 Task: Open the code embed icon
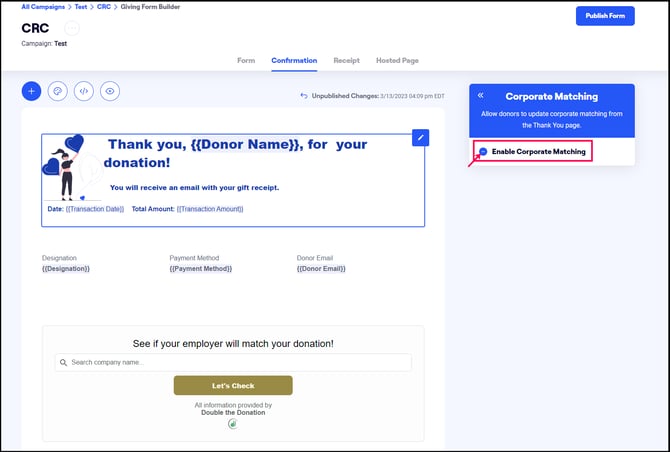click(x=85, y=91)
